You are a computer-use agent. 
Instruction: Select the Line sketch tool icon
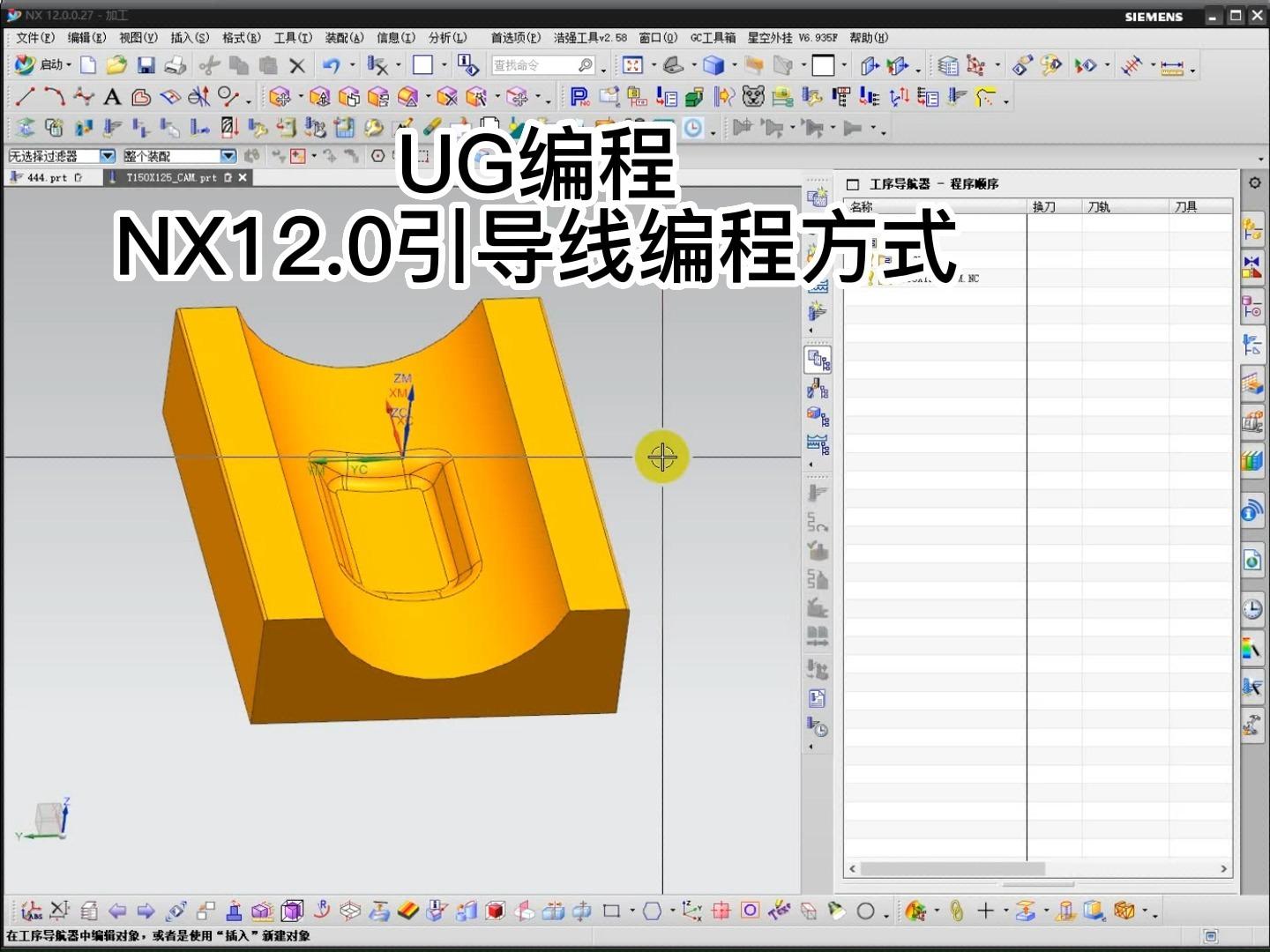(x=26, y=97)
